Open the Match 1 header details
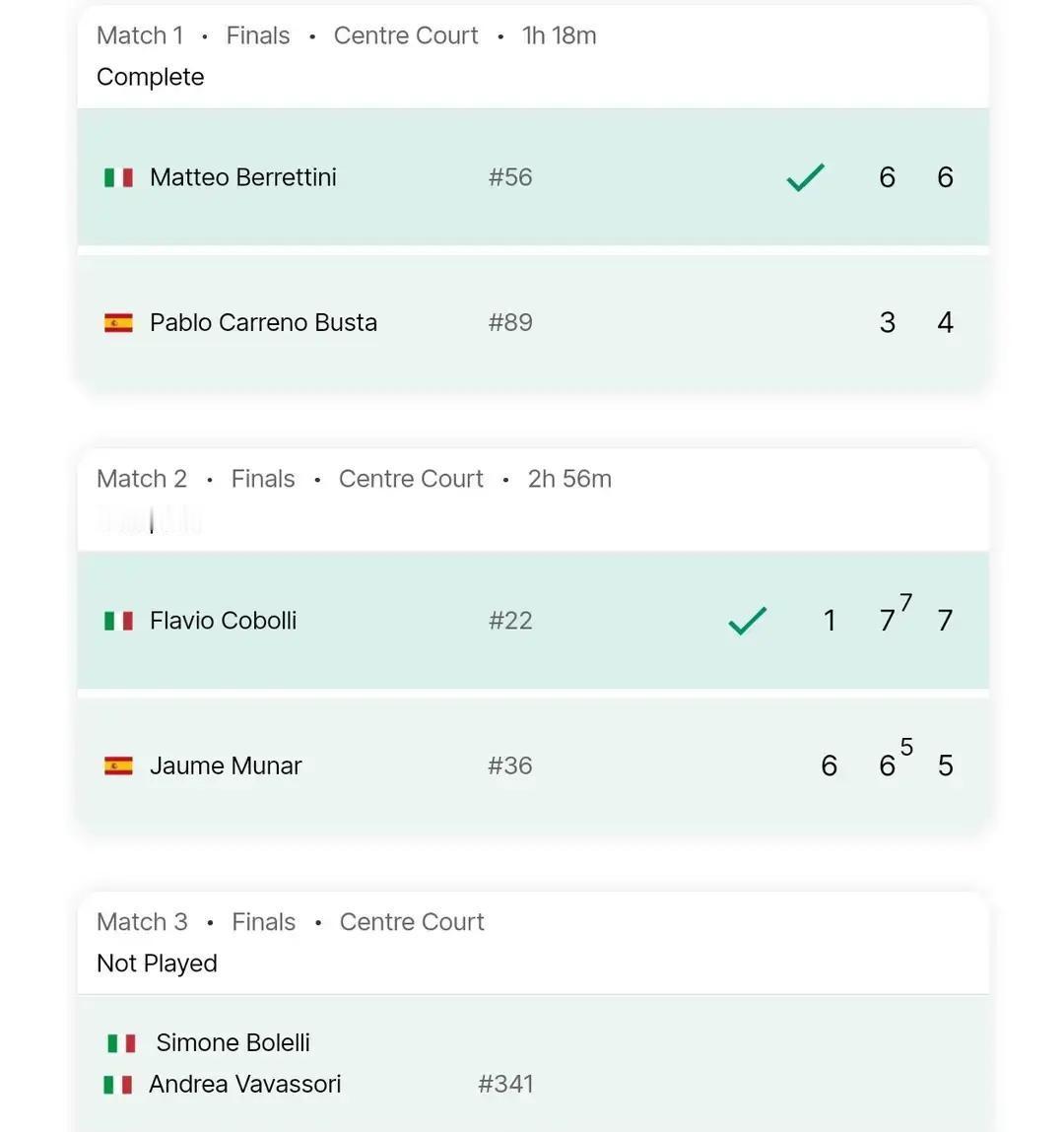The height and width of the screenshot is (1132, 1064). point(533,57)
